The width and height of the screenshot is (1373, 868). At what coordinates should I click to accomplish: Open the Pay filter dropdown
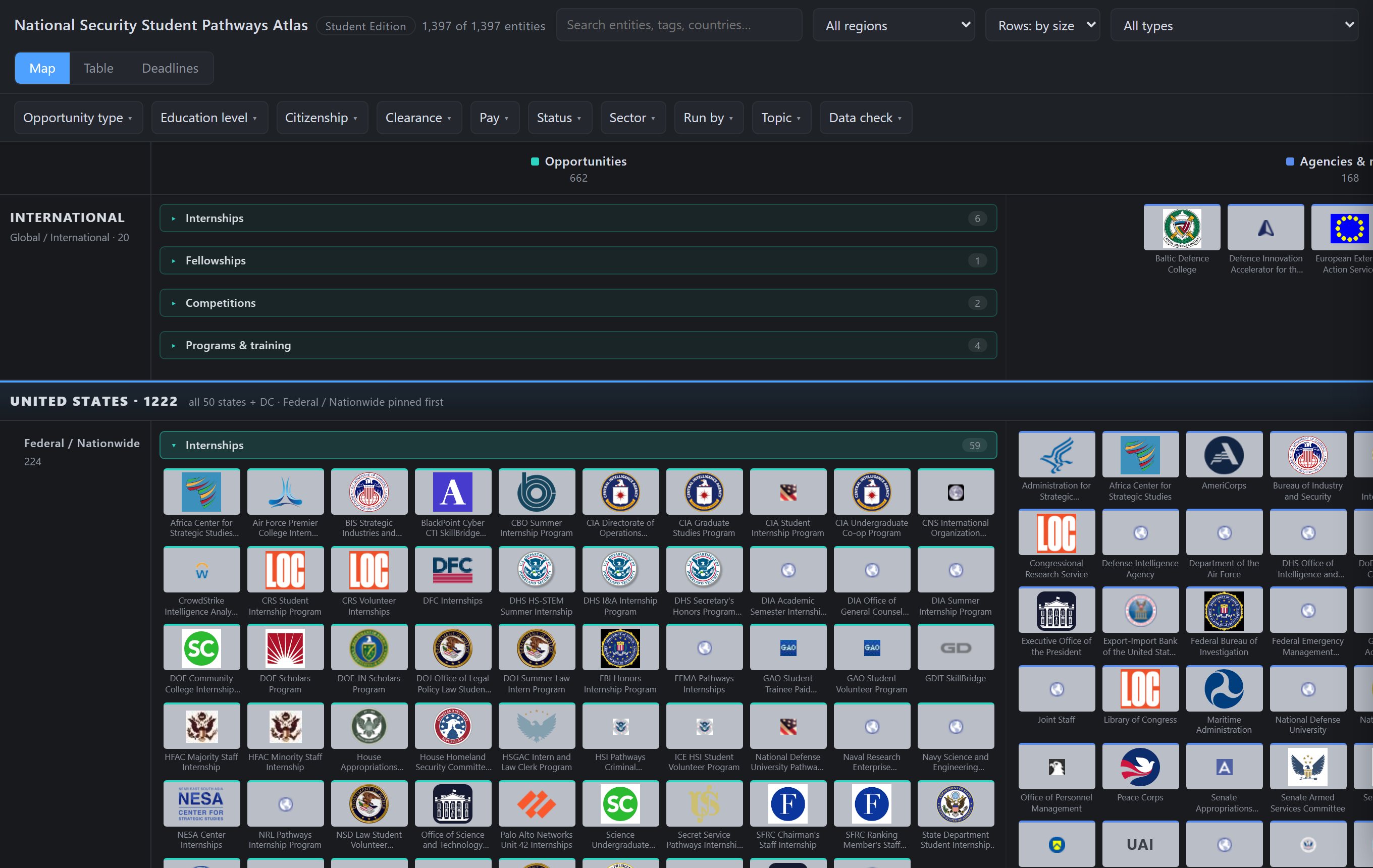(x=494, y=118)
